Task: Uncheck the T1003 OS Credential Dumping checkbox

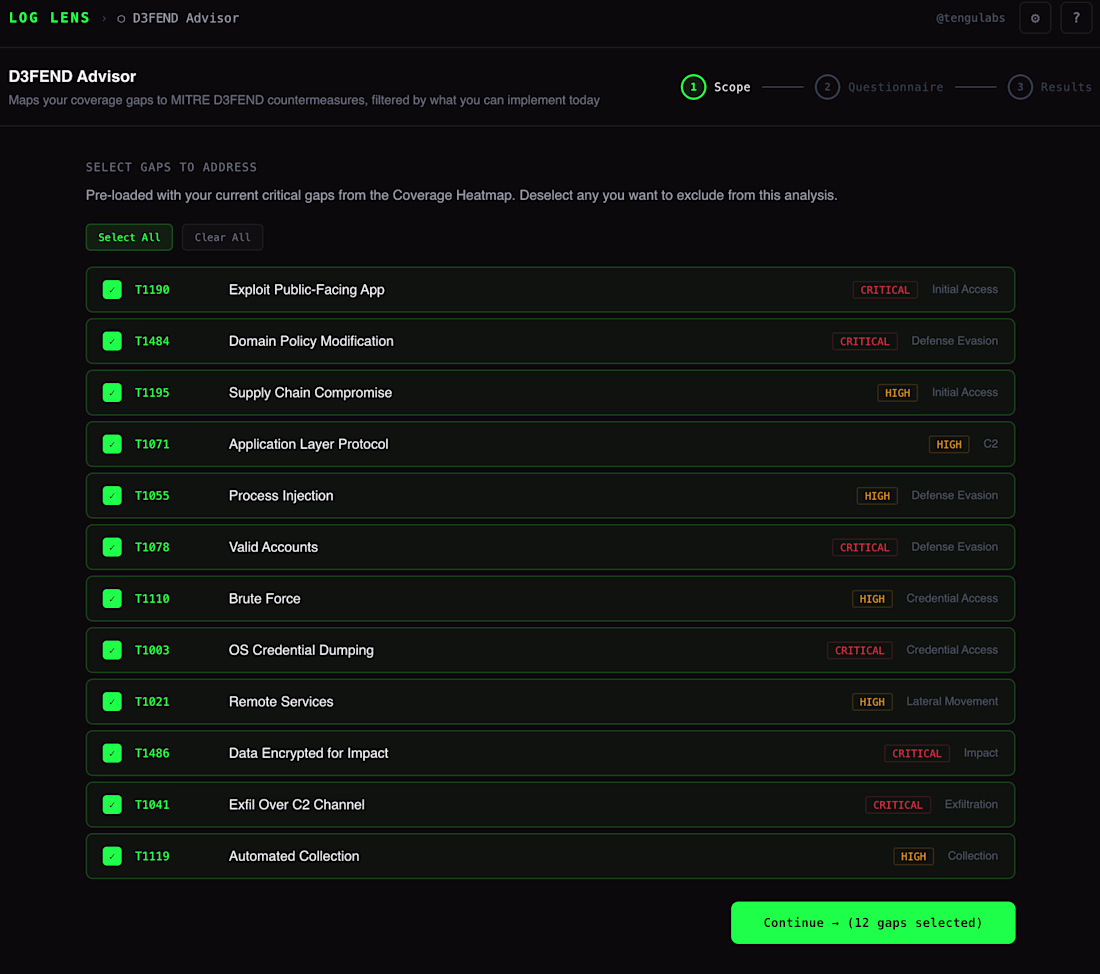Action: 112,651
